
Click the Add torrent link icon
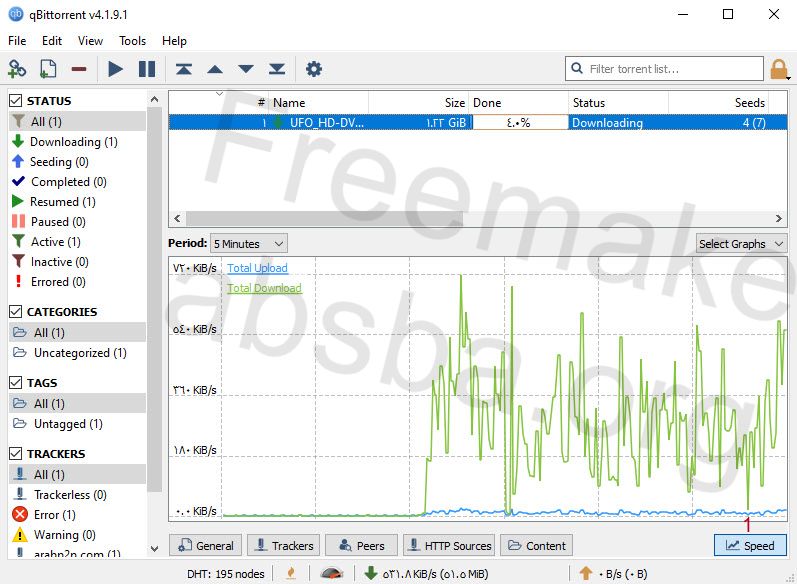17,69
